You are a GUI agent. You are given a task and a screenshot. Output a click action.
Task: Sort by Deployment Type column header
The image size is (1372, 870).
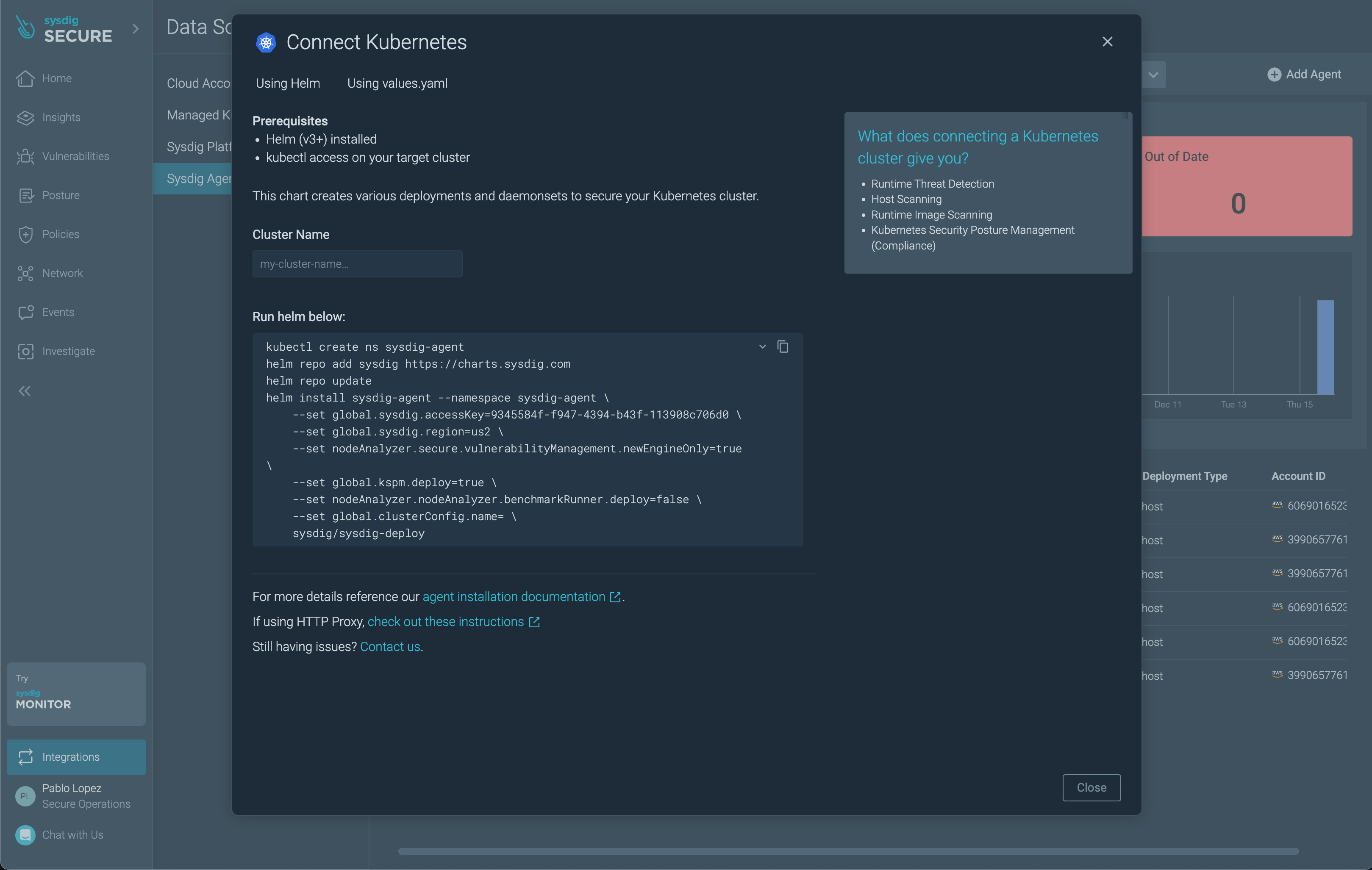pos(1185,476)
